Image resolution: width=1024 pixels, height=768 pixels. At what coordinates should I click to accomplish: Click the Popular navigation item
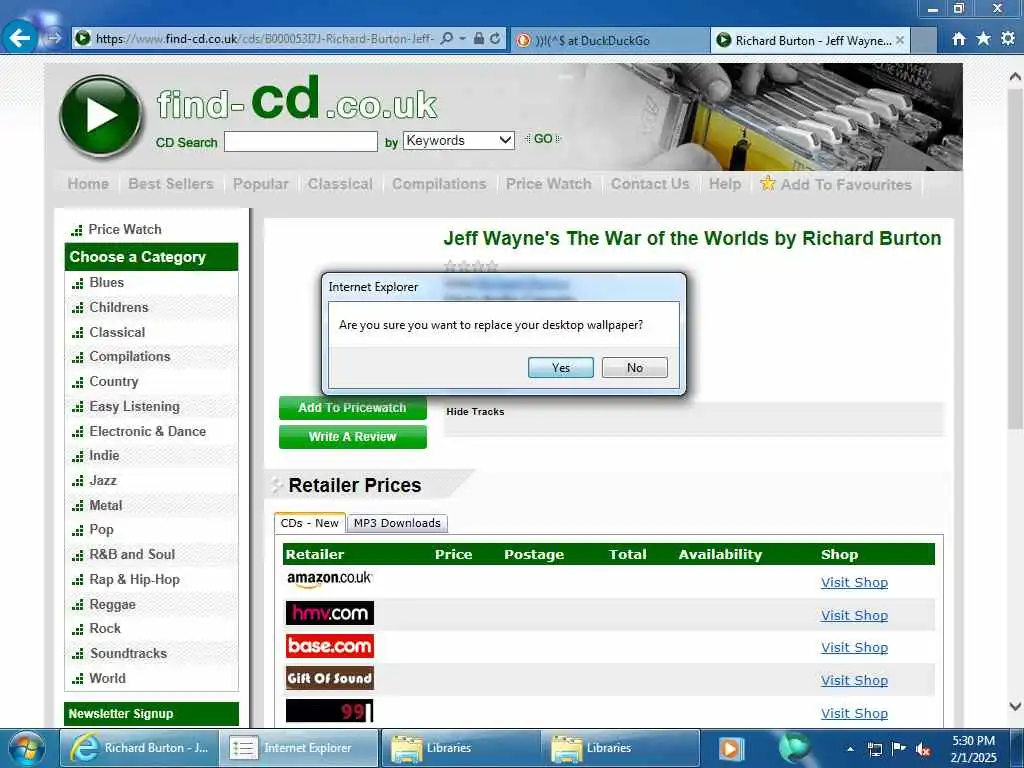(261, 184)
